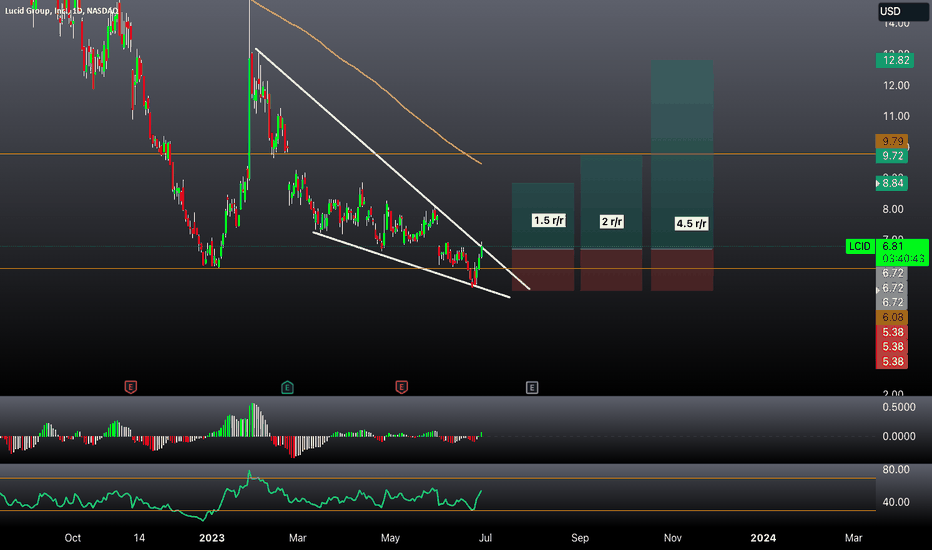
Task: Click the 0.5000 histogram scale value
Action: point(899,407)
